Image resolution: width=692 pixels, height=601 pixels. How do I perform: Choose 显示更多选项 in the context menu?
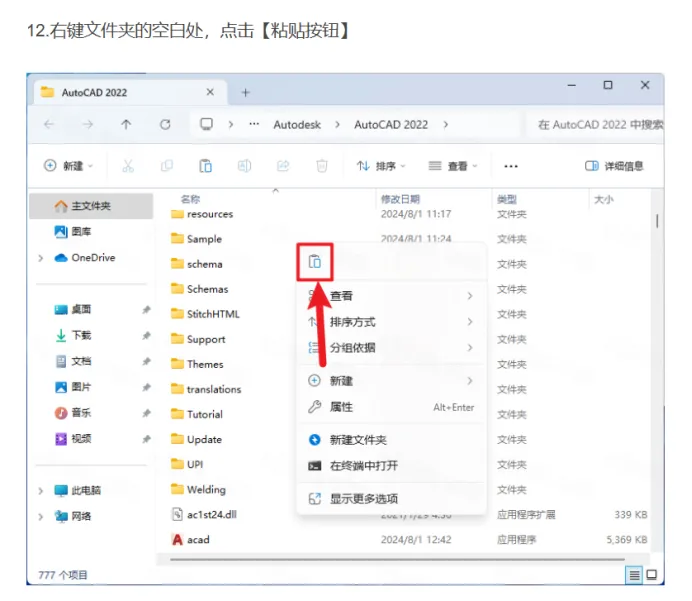click(392, 499)
